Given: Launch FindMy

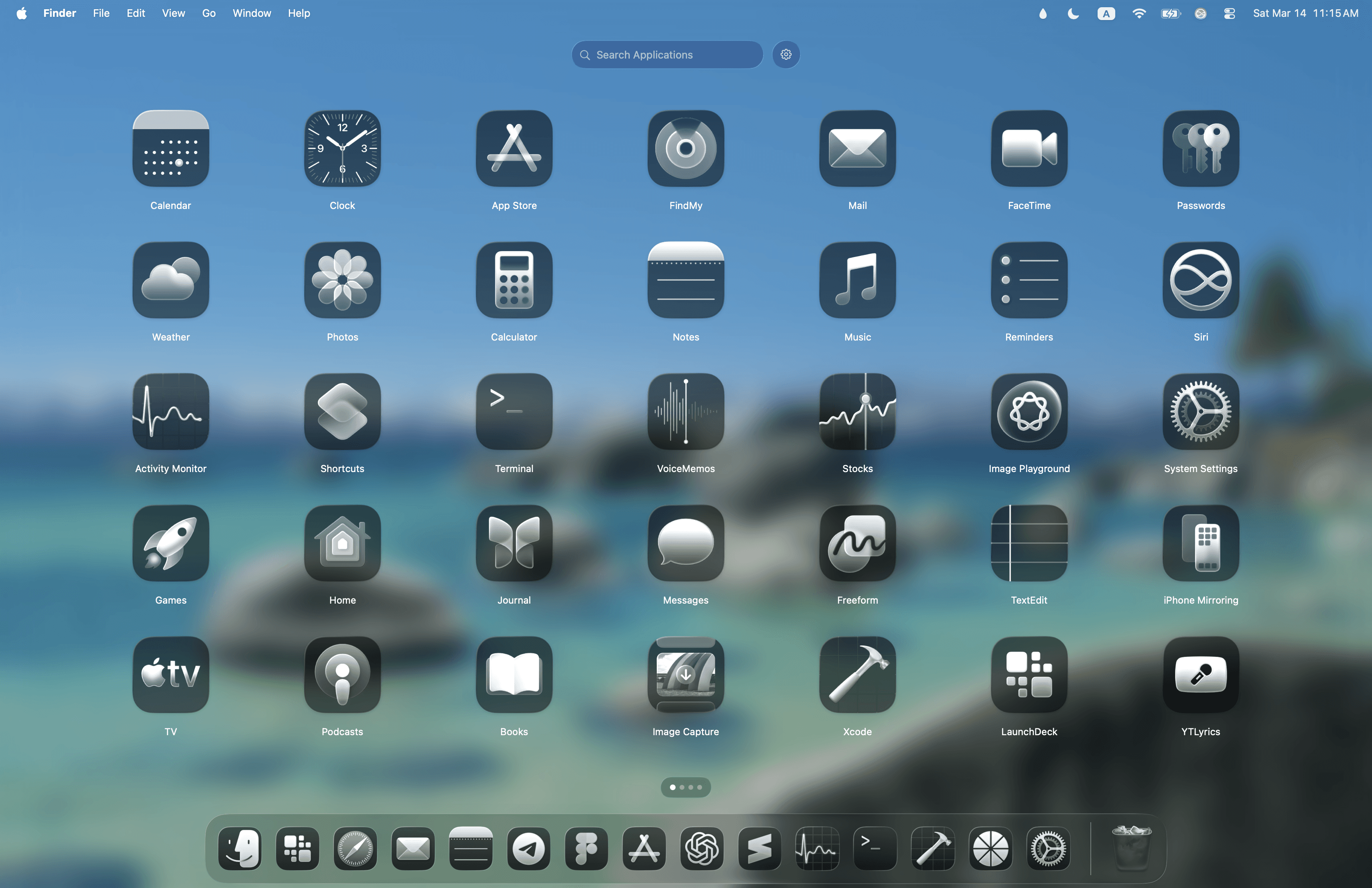Looking at the screenshot, I should pos(686,149).
